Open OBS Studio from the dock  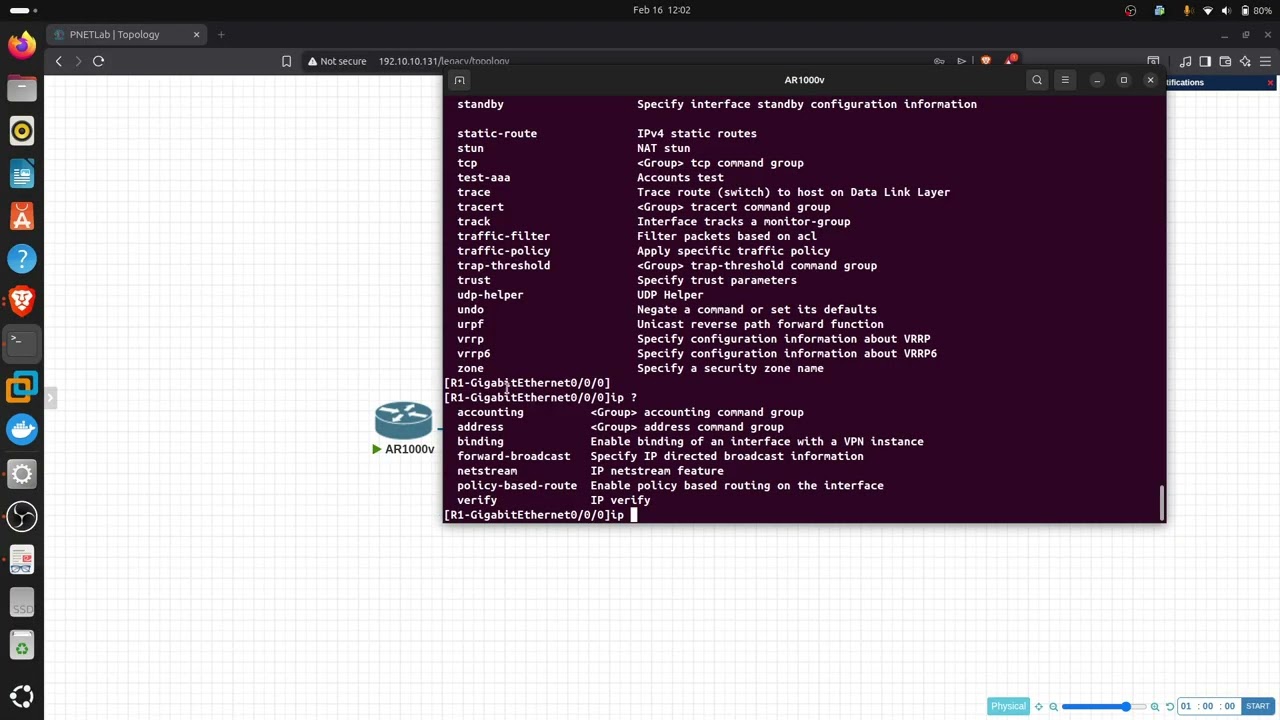pos(22,516)
